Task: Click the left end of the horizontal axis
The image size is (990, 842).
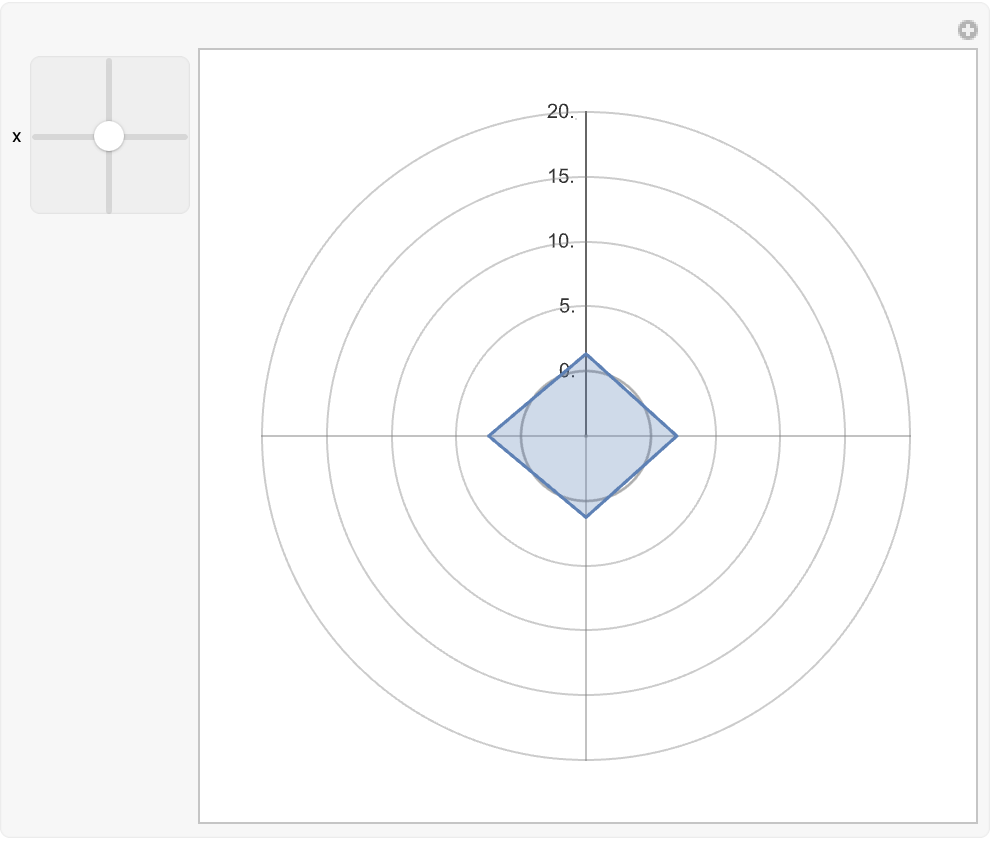Action: (x=262, y=436)
